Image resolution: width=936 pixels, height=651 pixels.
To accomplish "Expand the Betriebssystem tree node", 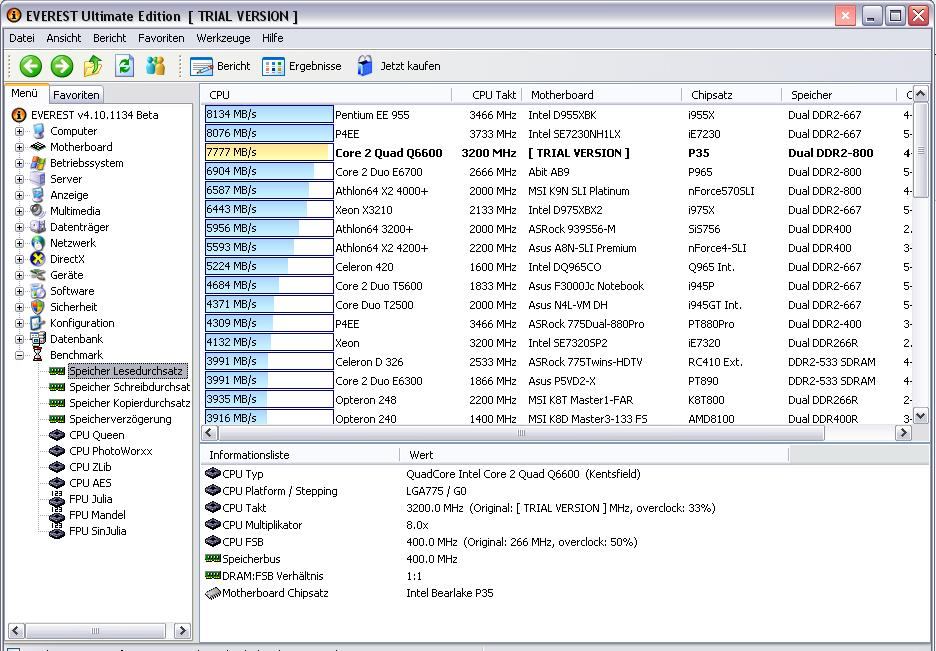I will coord(19,163).
